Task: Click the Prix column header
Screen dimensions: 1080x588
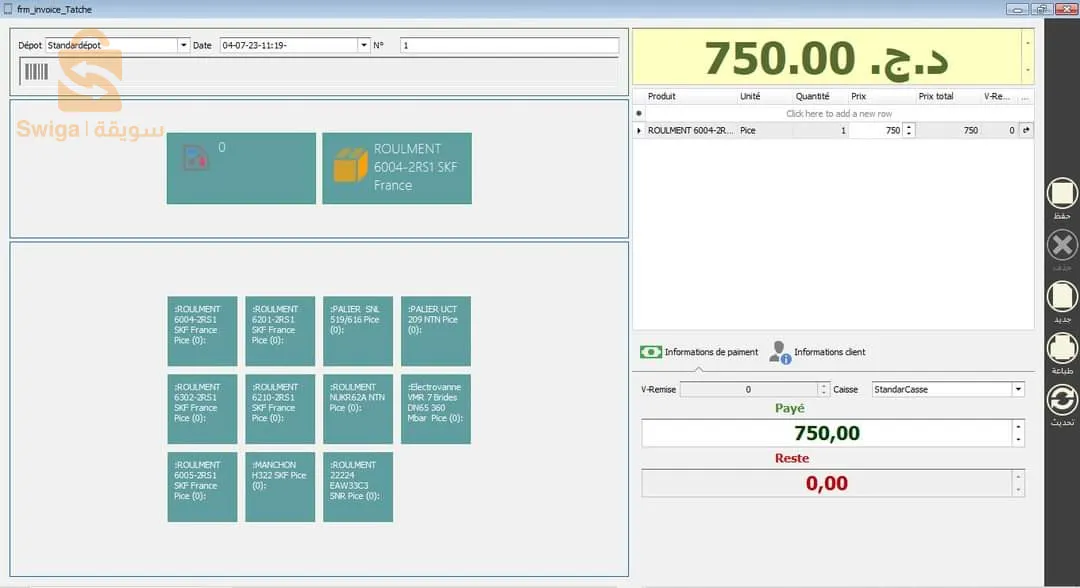Action: [881, 96]
